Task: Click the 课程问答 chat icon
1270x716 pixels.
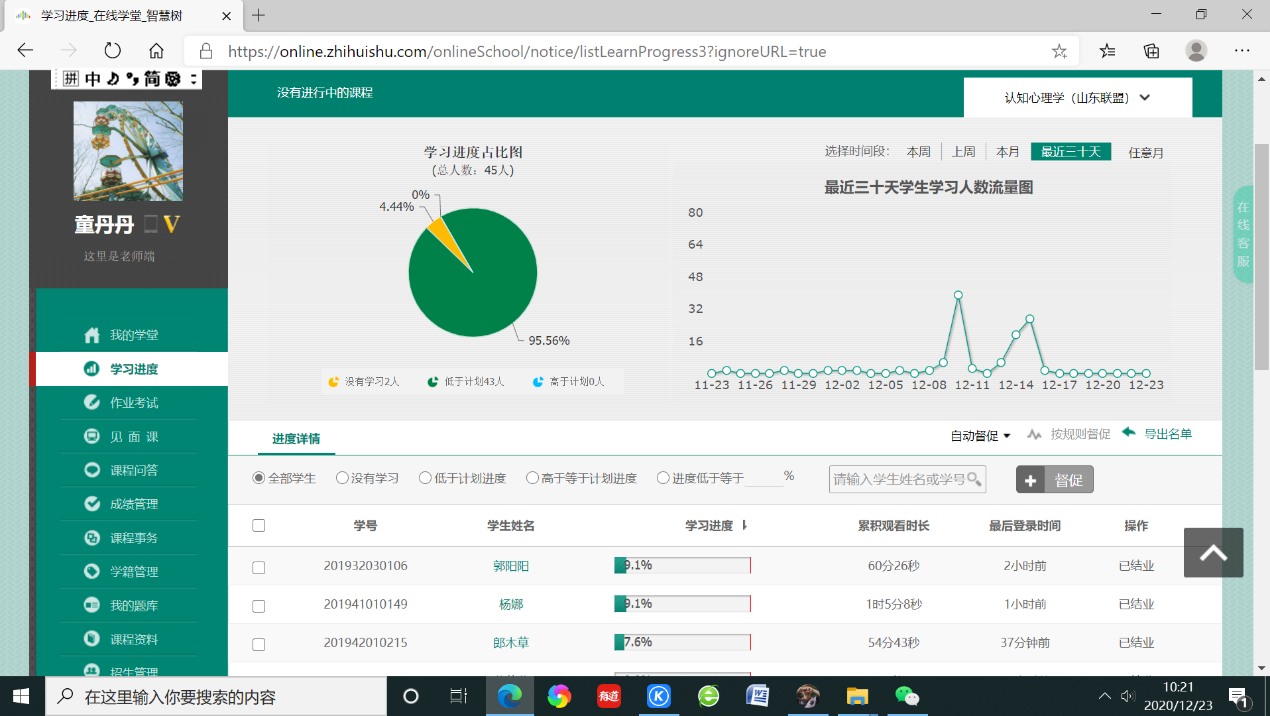Action: 92,470
